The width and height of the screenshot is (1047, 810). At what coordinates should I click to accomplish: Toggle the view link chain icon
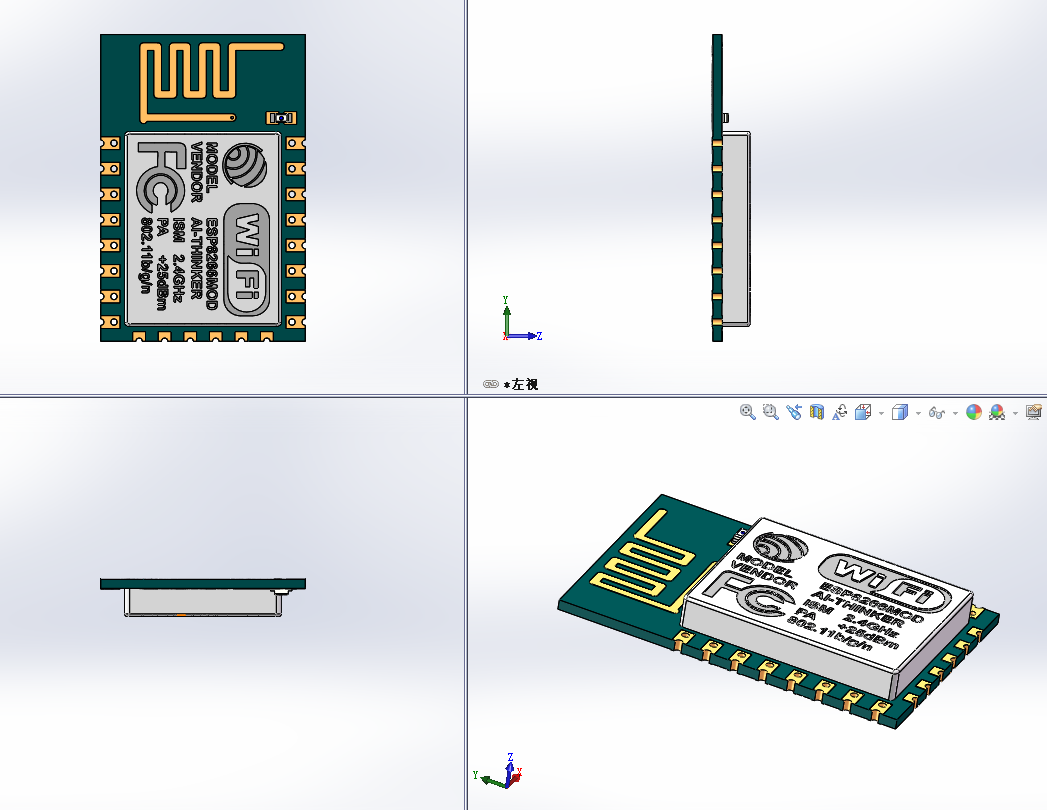click(489, 383)
